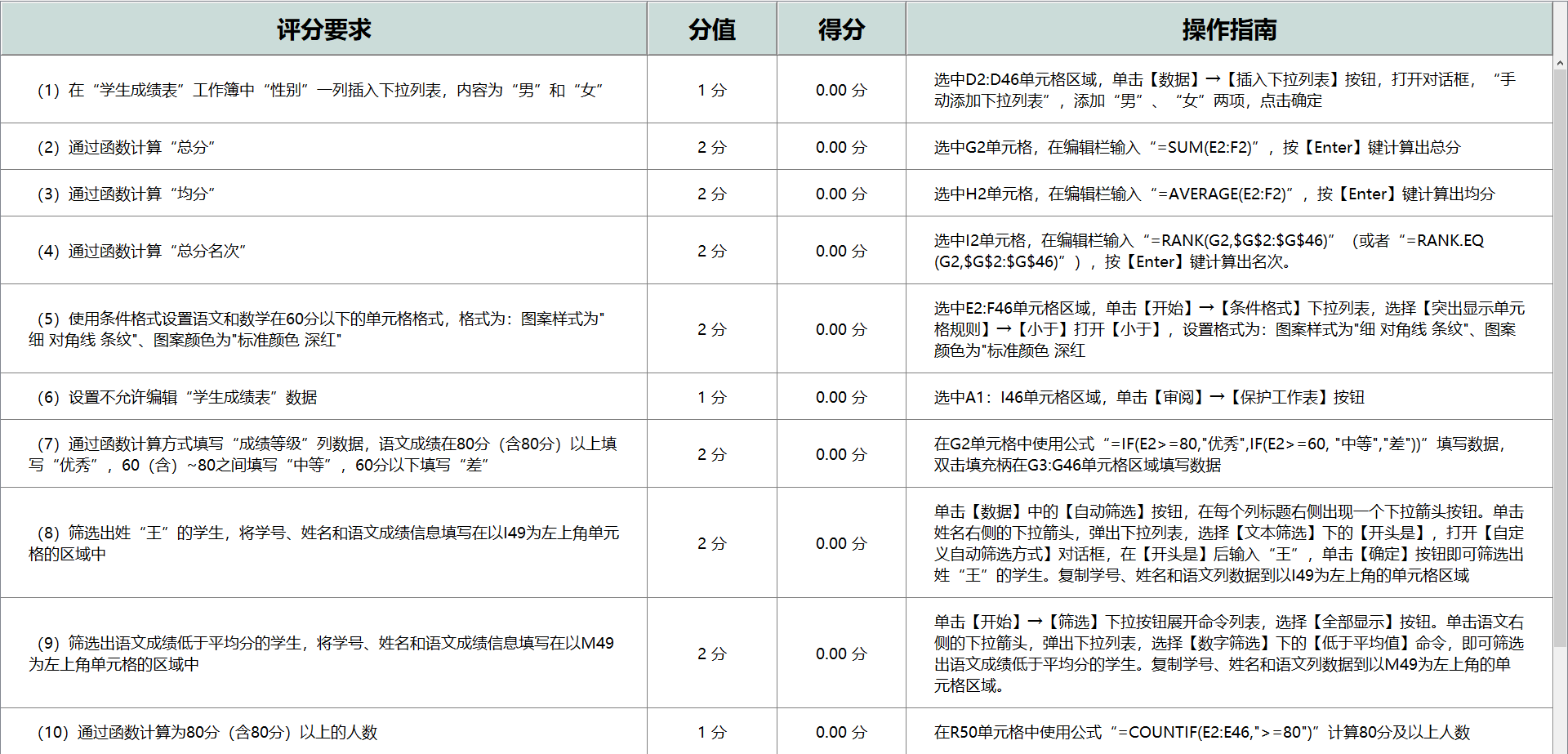Image resolution: width=1568 pixels, height=754 pixels.
Task: Click the 1 分 value in row (10)
Action: [712, 732]
